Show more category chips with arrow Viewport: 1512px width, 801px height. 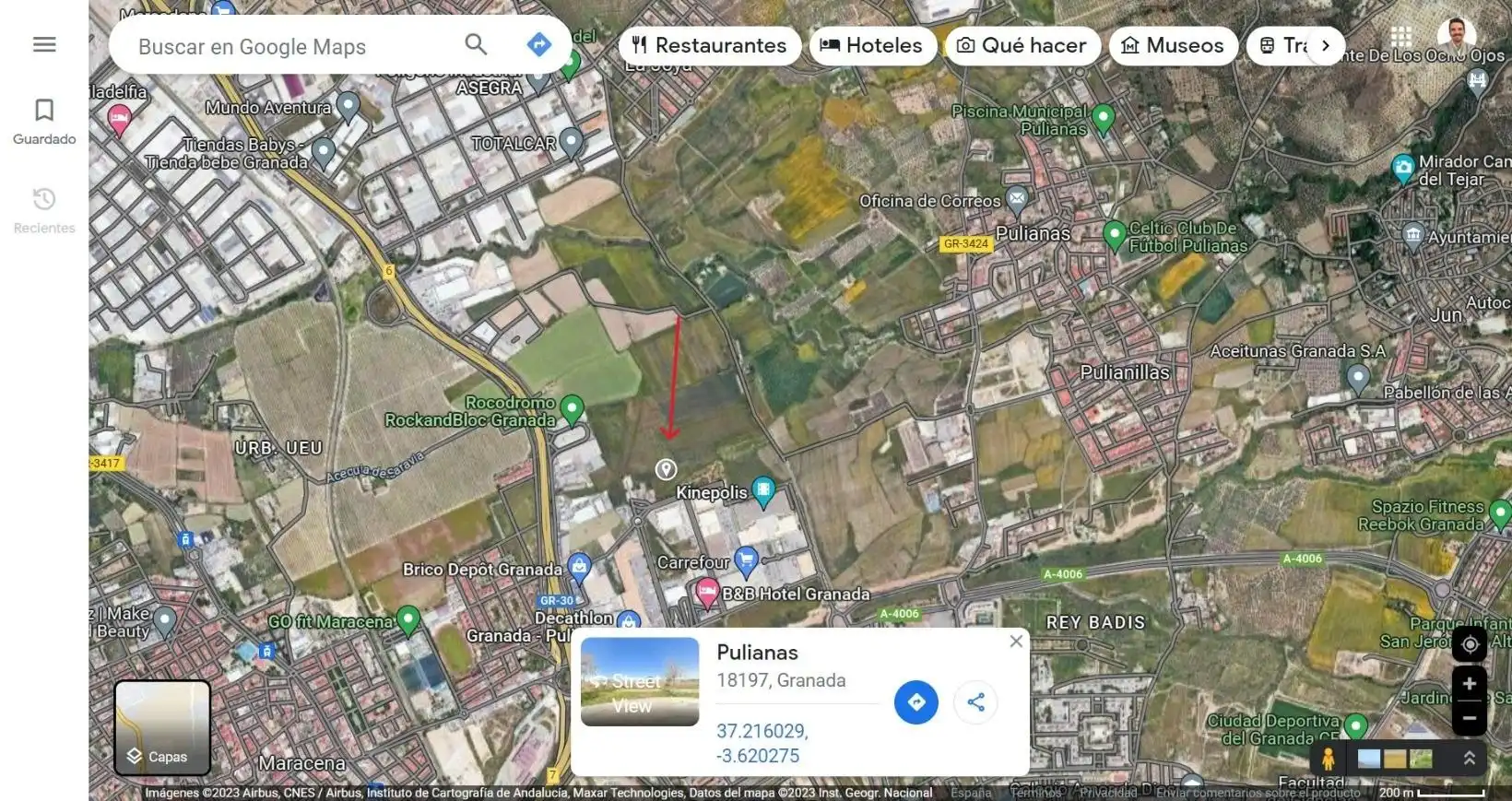(1326, 45)
